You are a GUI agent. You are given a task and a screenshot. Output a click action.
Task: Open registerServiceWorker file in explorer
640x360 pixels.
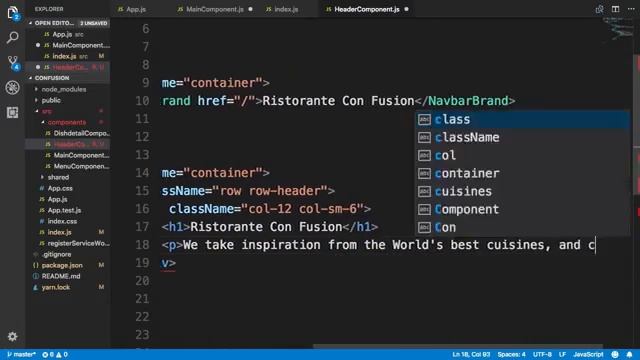(68, 243)
